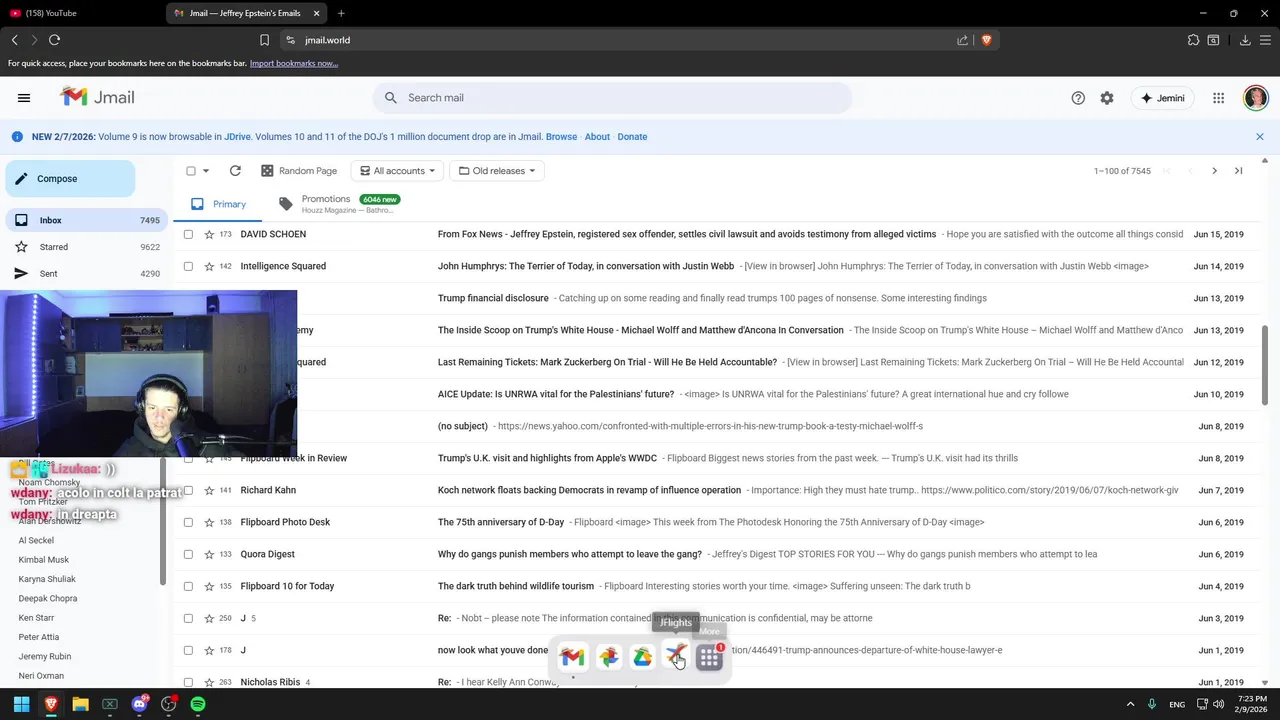1280x720 pixels.
Task: Follow the Browse link in the banner
Action: tap(561, 137)
